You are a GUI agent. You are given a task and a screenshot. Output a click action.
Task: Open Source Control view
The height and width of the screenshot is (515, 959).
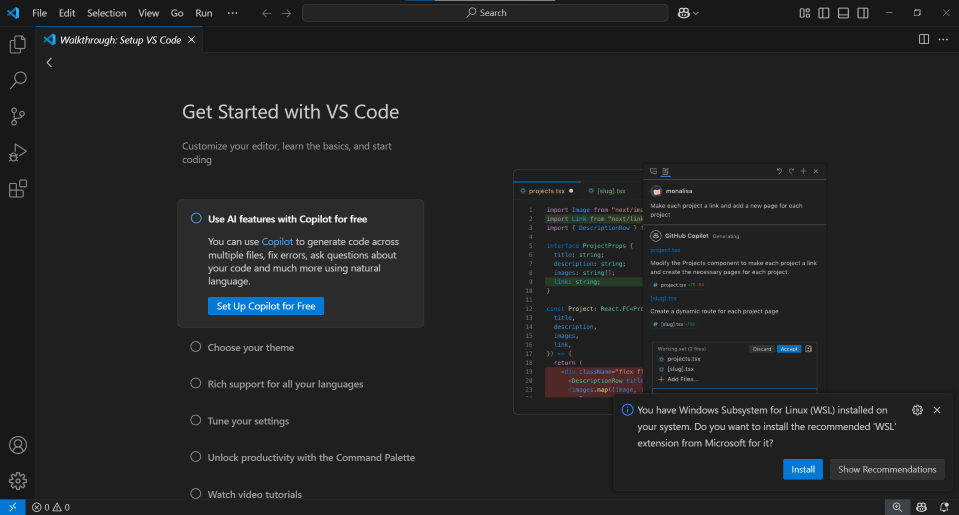coord(18,116)
